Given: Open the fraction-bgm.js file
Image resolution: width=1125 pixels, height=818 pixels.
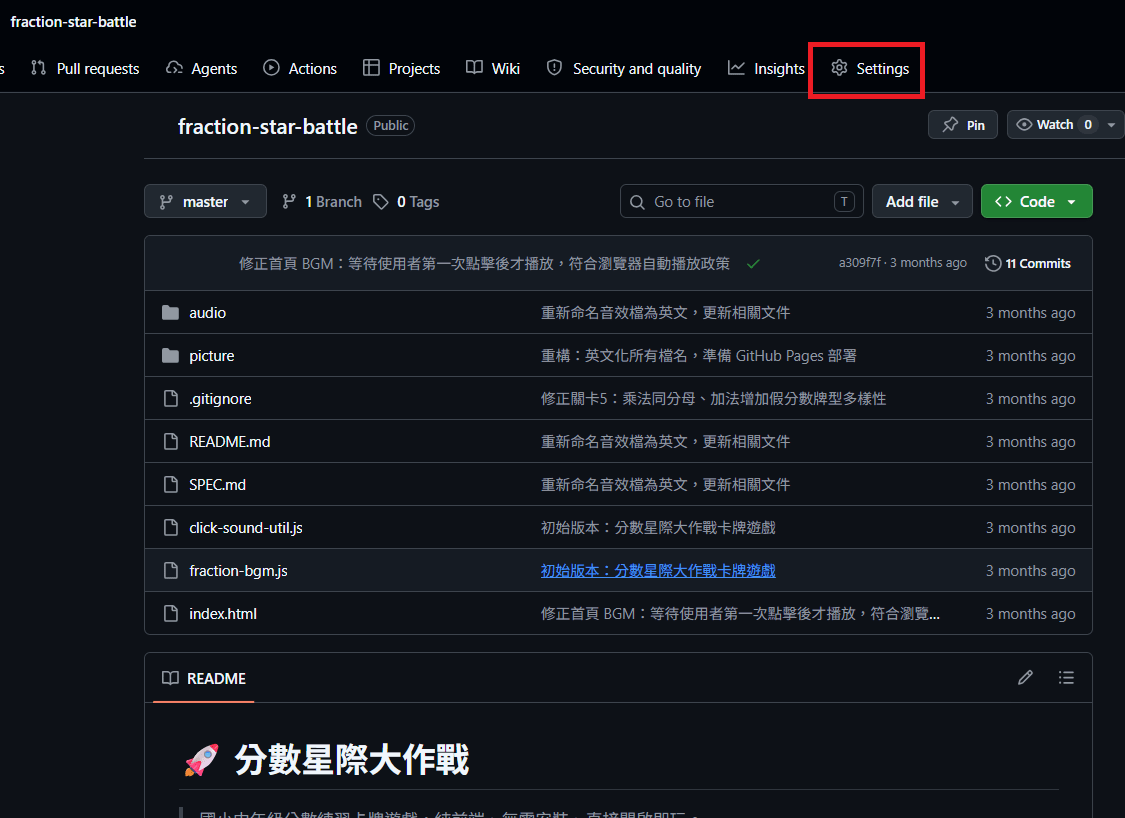Looking at the screenshot, I should click(238, 571).
